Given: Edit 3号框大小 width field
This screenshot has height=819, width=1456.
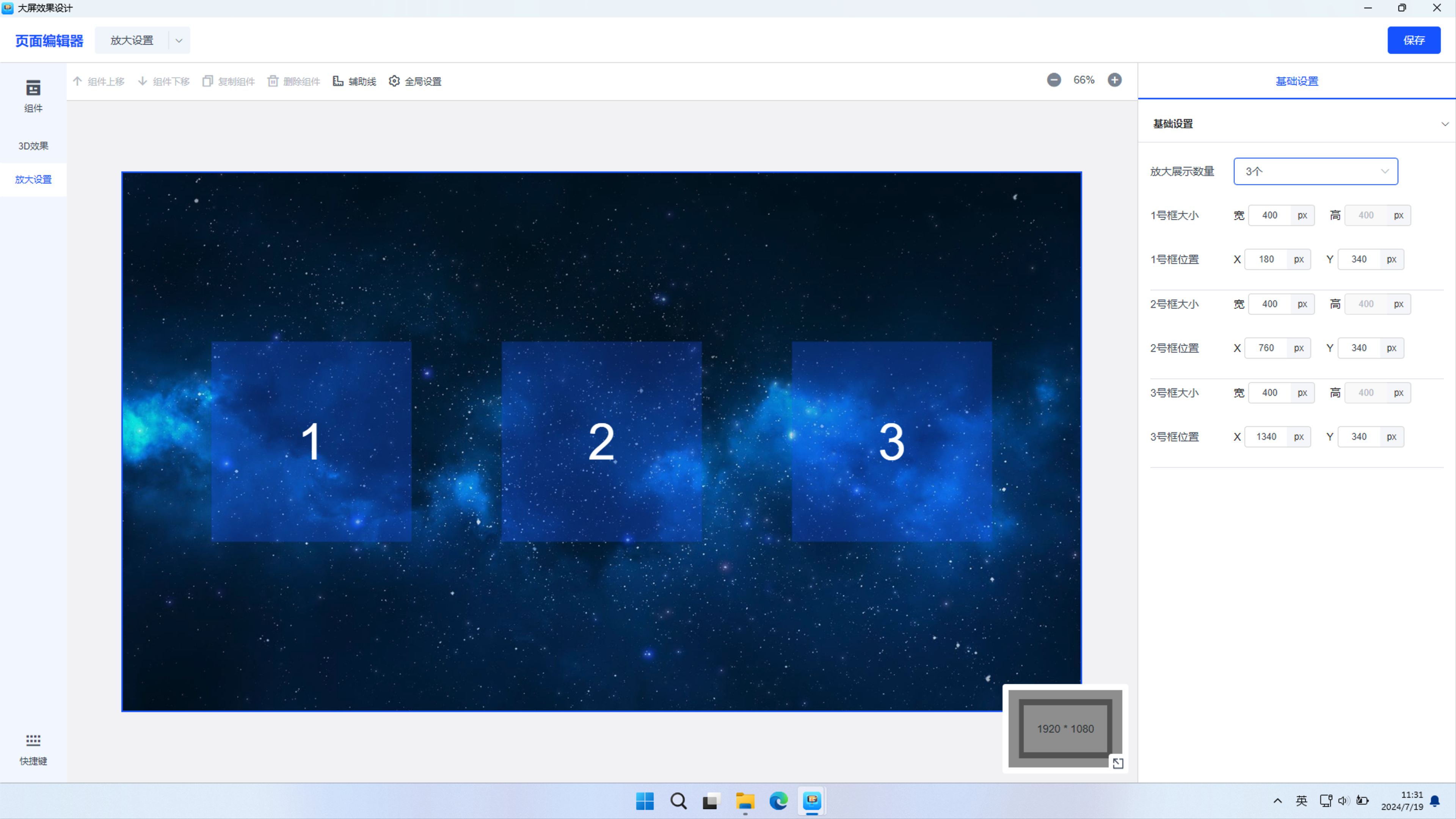Looking at the screenshot, I should point(1269,393).
